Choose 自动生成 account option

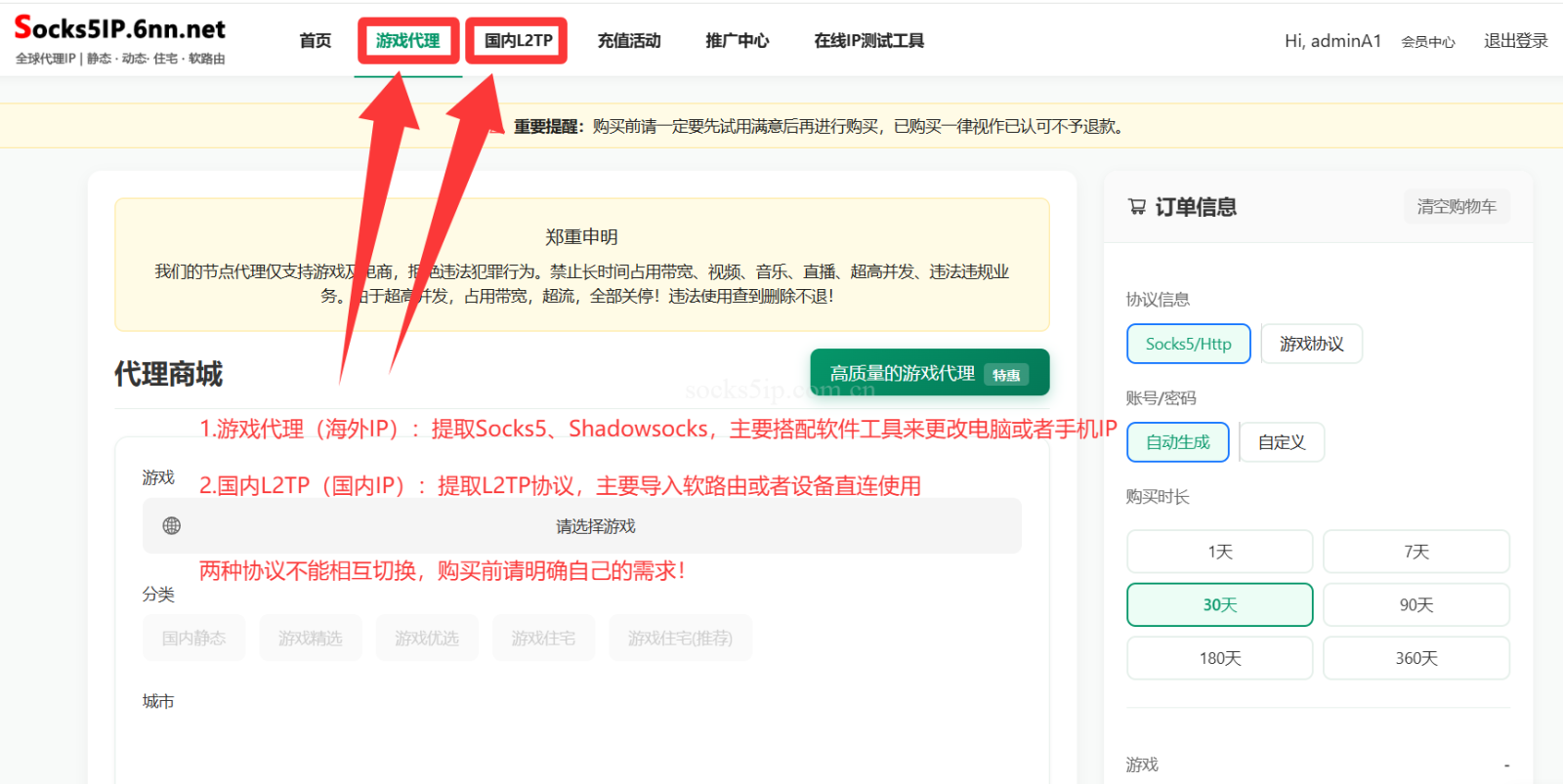pyautogui.click(x=1178, y=442)
